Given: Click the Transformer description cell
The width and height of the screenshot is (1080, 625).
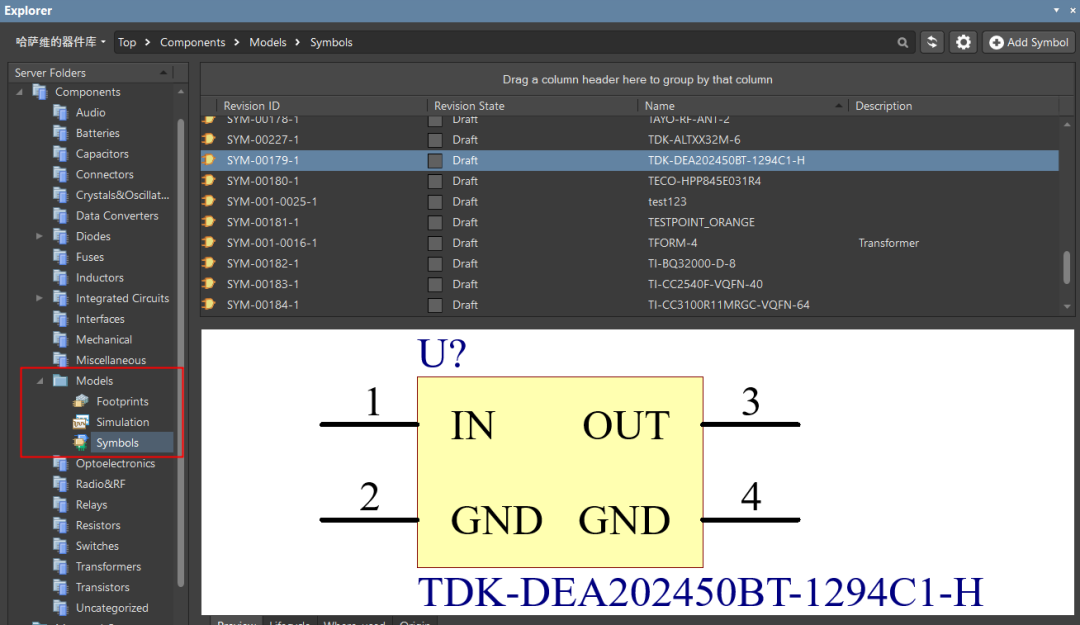Looking at the screenshot, I should click(x=889, y=243).
